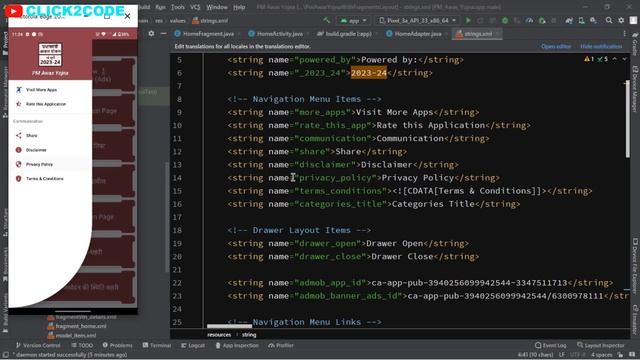
Task: Click the resources breadcrumb
Action: (219, 335)
